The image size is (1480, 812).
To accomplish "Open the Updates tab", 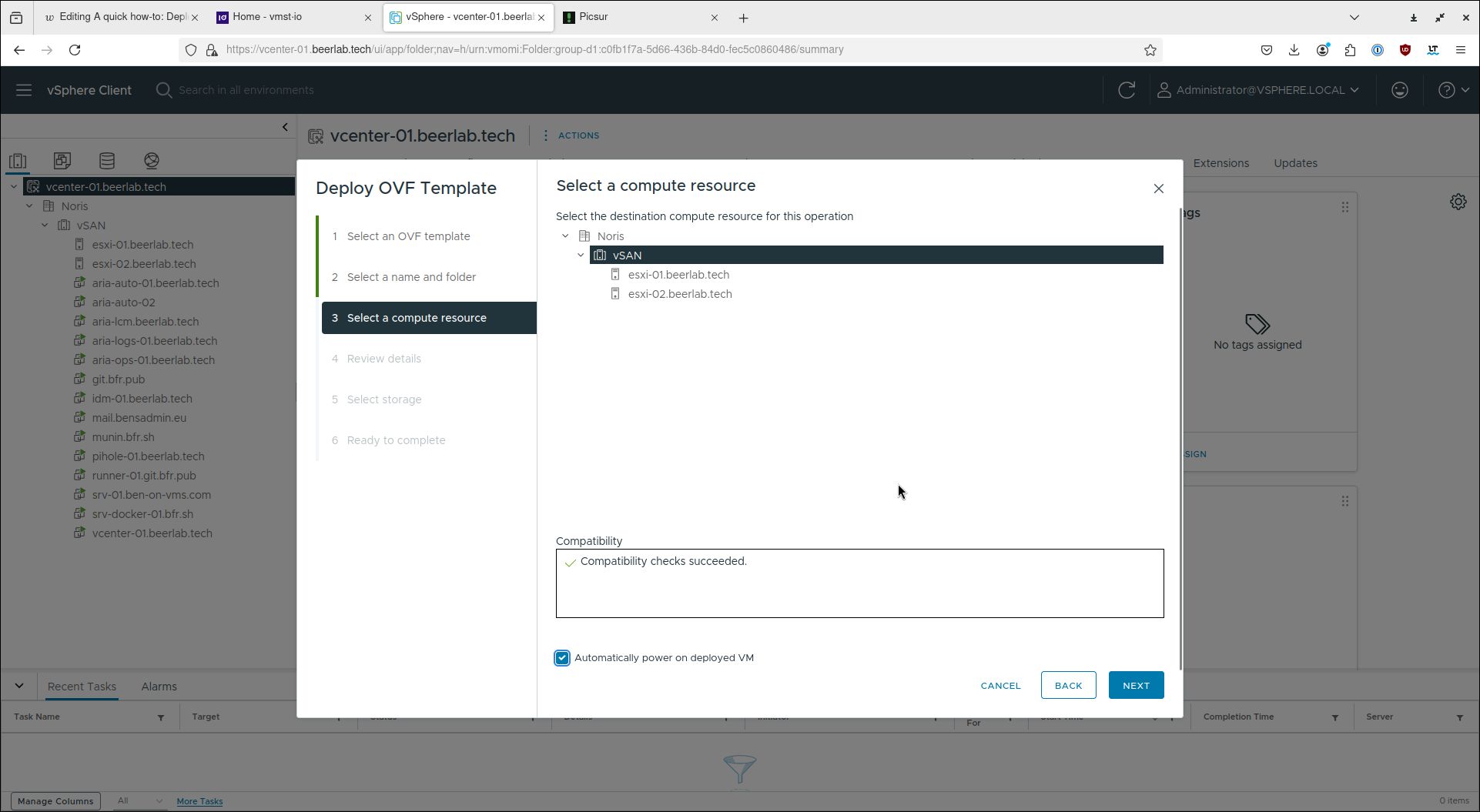I will tap(1295, 163).
